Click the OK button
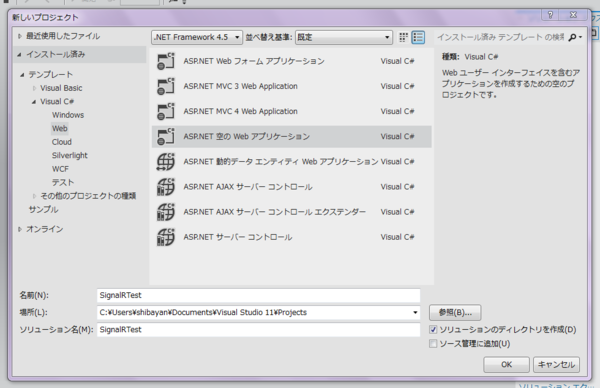Viewport: 600px width, 388px height. (506, 365)
